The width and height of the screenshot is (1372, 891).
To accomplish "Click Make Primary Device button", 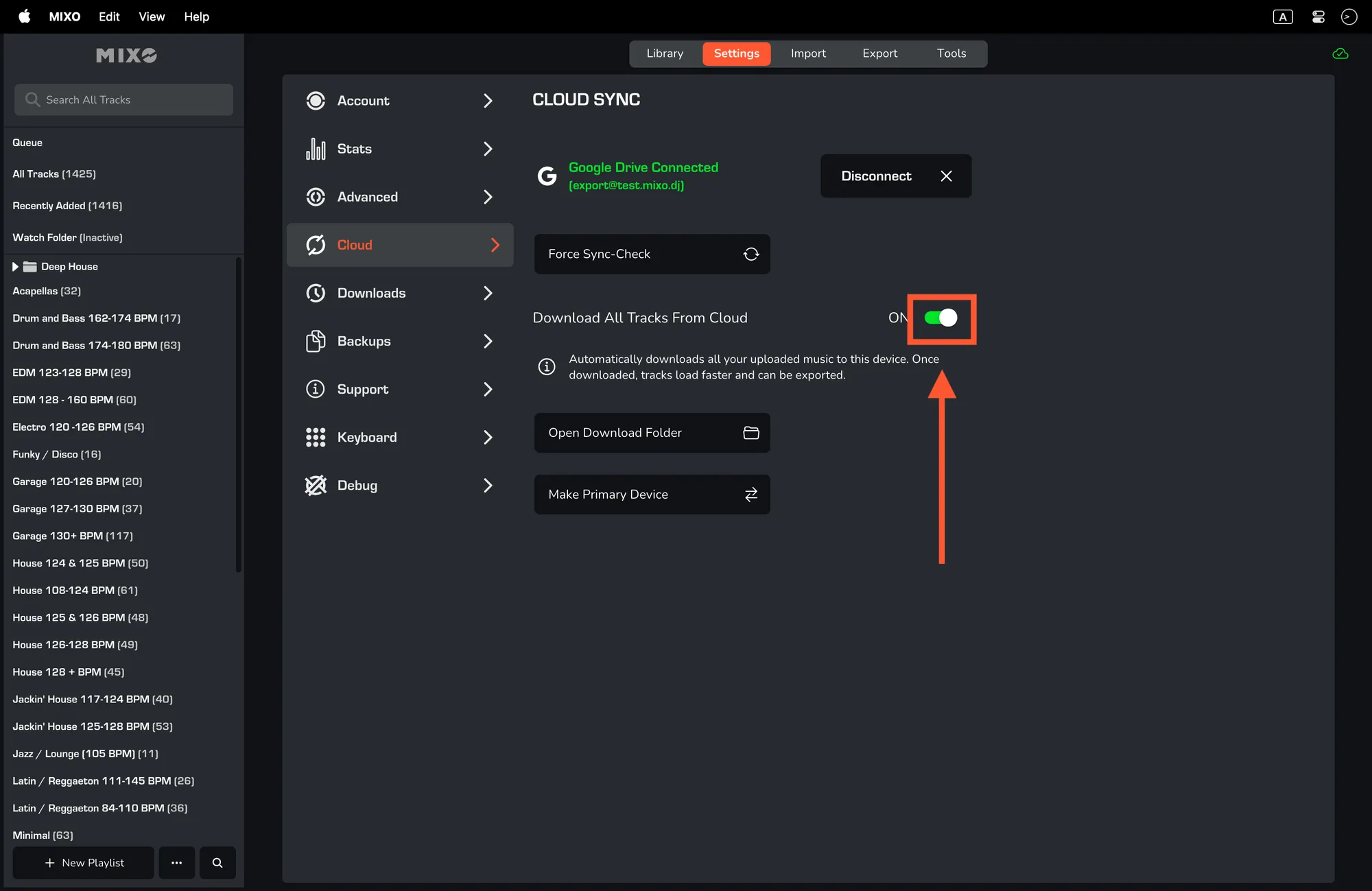I will [x=652, y=494].
